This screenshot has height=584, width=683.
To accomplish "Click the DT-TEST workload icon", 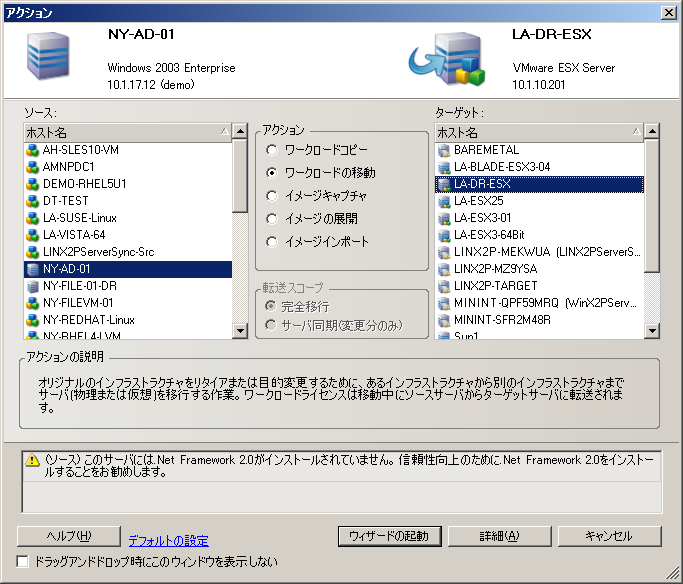I will 32,201.
